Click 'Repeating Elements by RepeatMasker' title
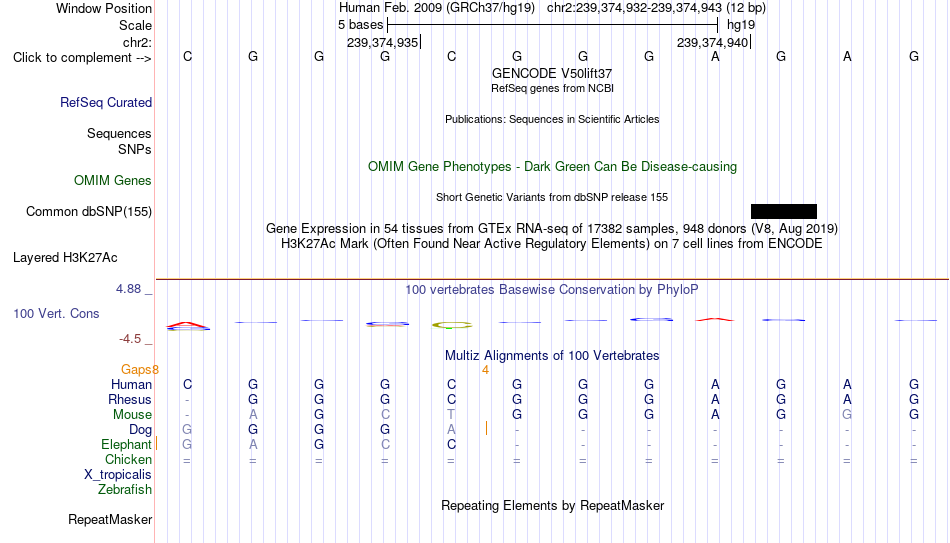 (552, 505)
